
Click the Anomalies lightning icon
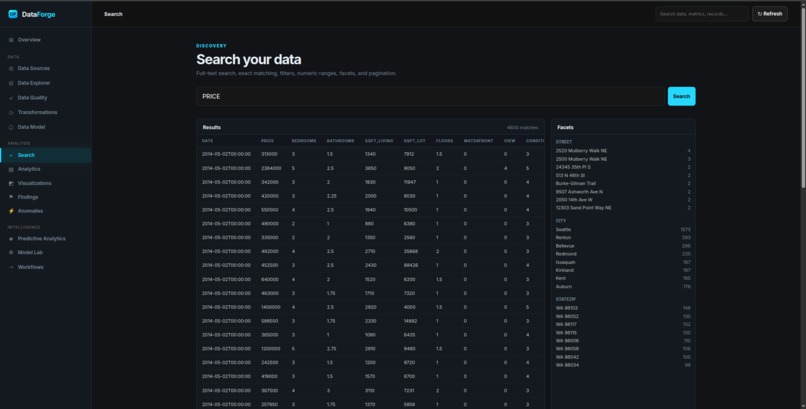(x=11, y=211)
